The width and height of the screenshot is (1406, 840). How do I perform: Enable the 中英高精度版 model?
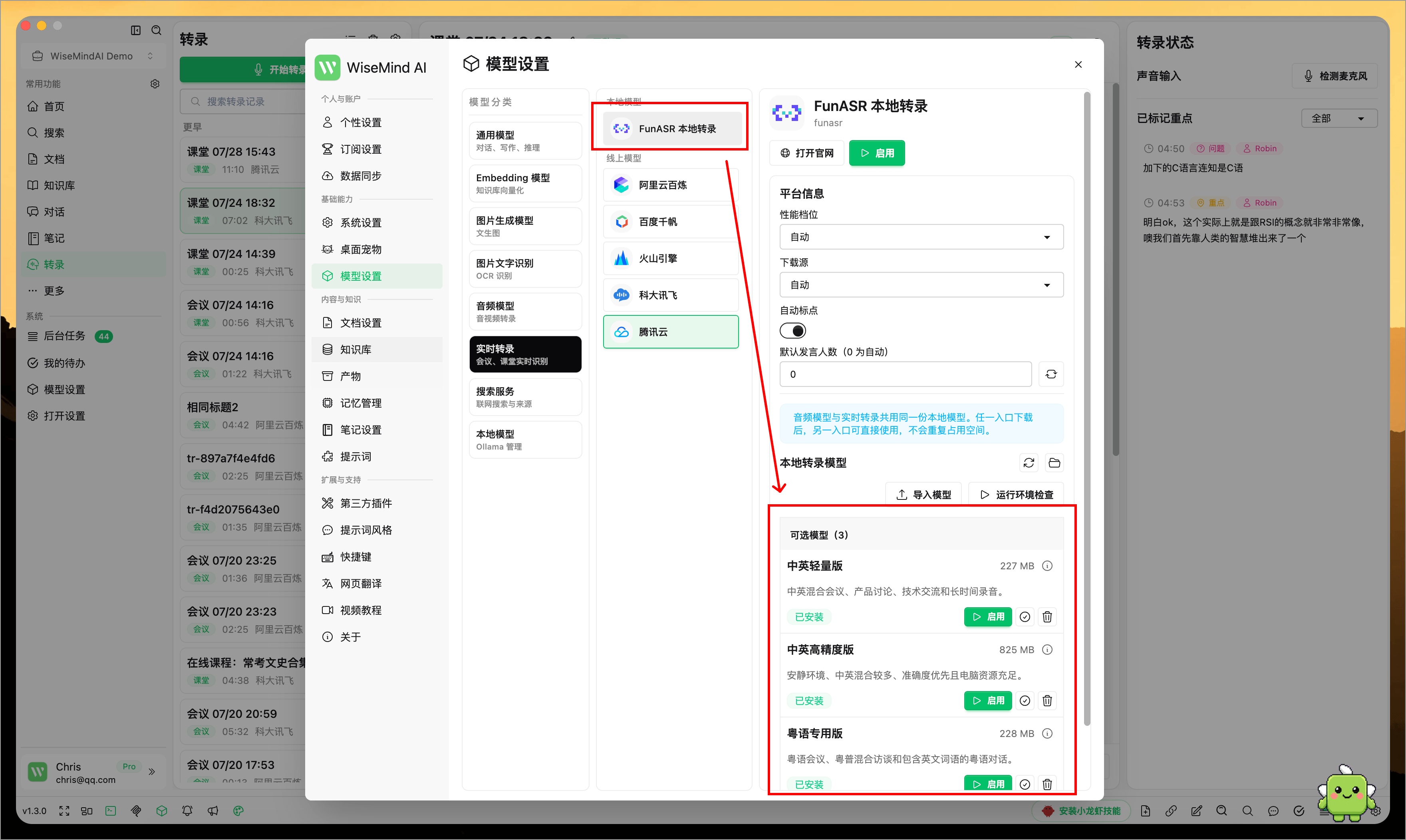point(987,701)
